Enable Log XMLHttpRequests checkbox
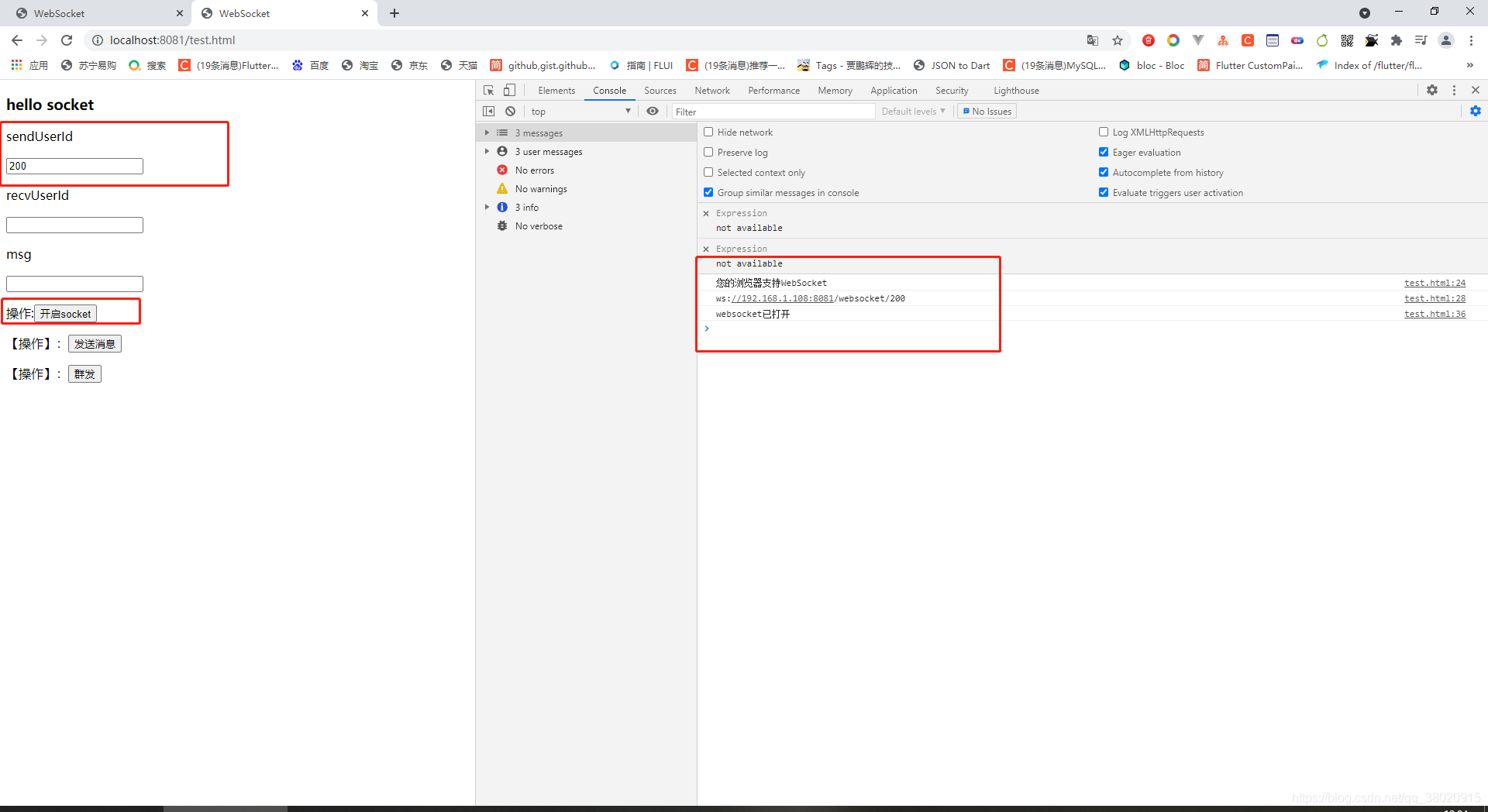The image size is (1488, 812). point(1104,132)
